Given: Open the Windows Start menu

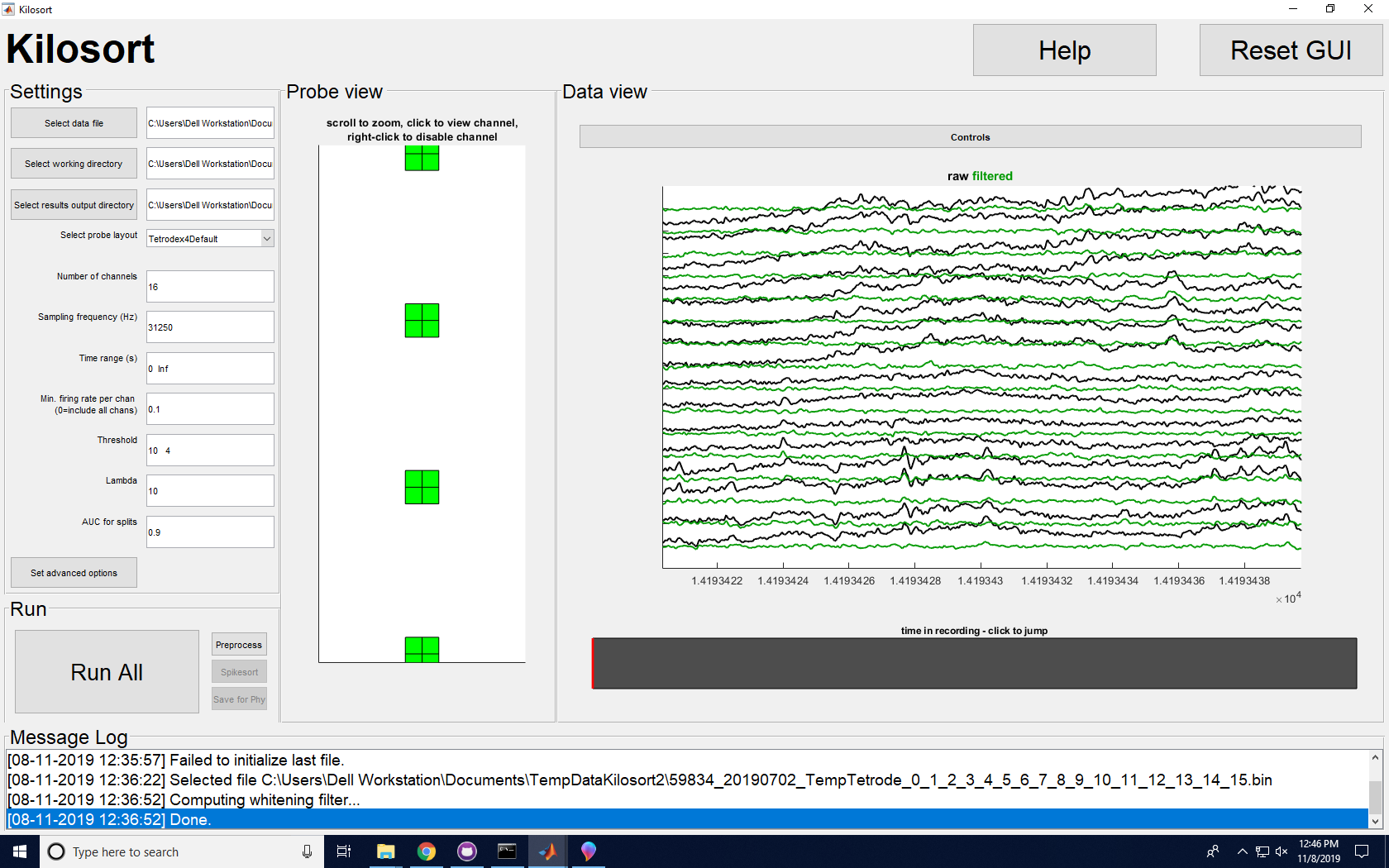Looking at the screenshot, I should click(18, 851).
